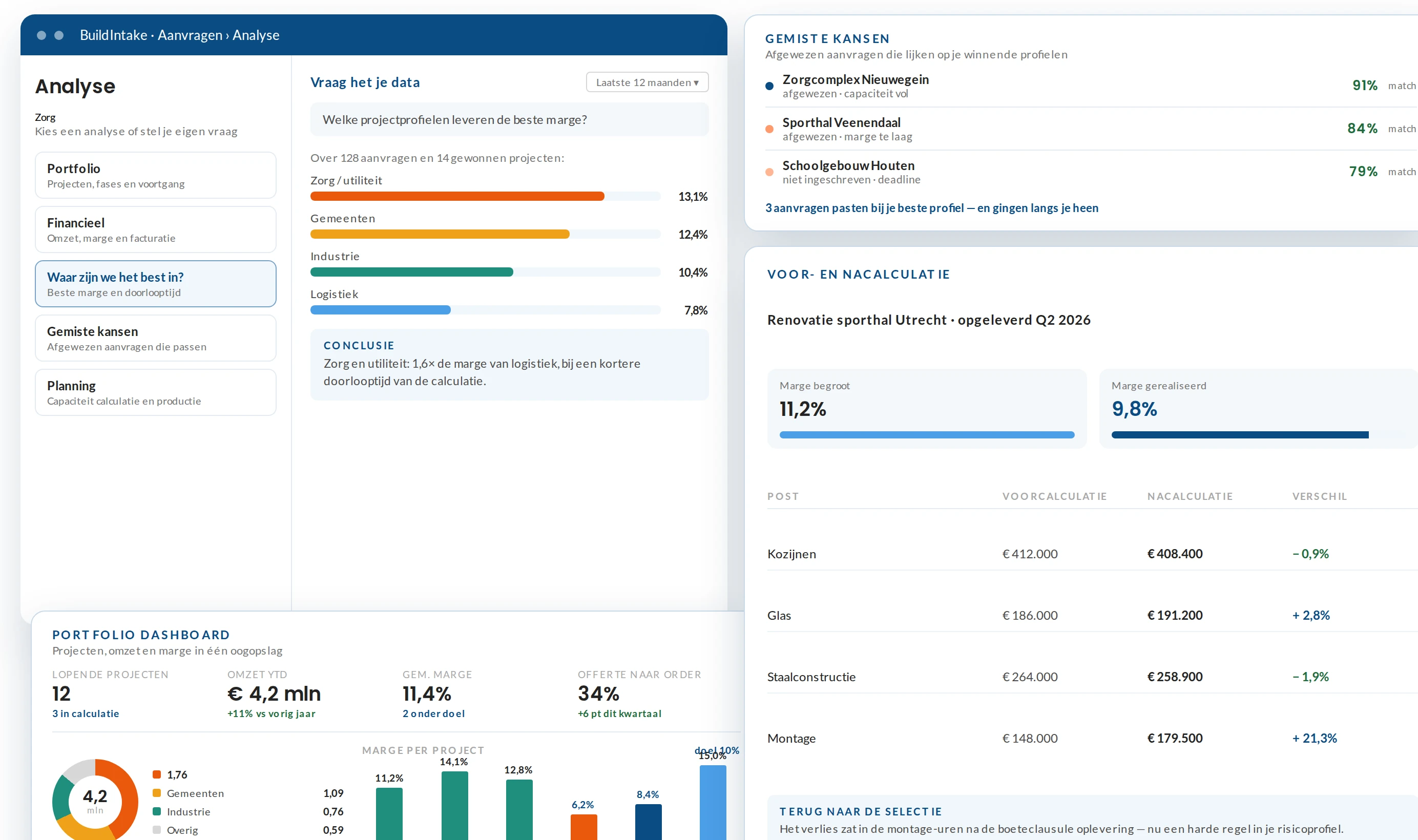The image size is (1418, 840).
Task: Click the orange dot beside Sporthal Veenendaal
Action: tap(769, 129)
